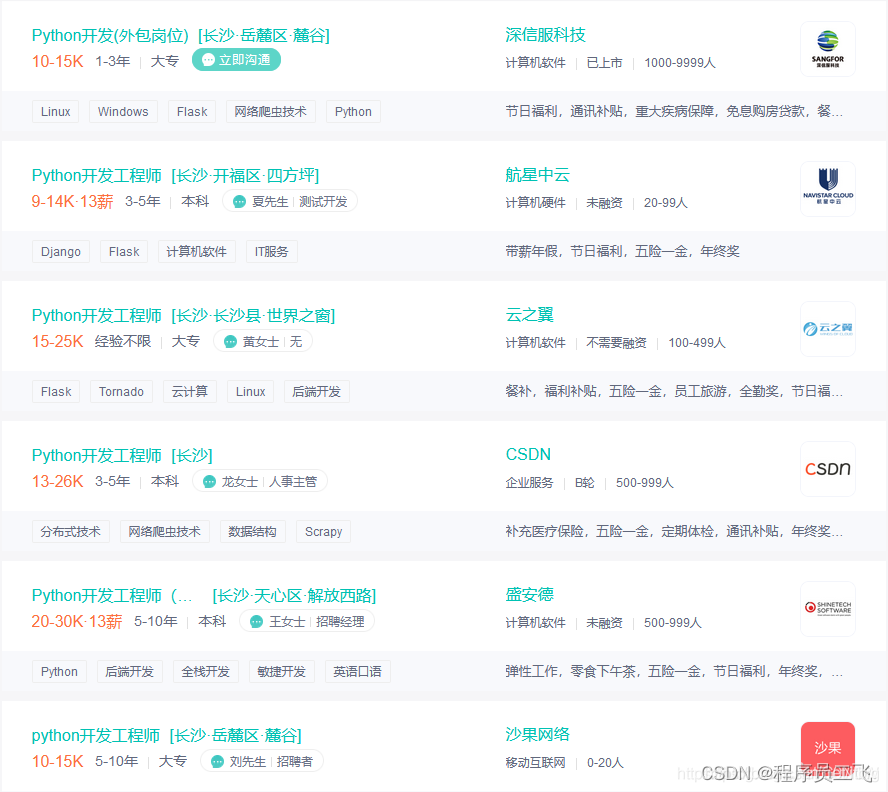Open 云之翼 company name link
The width and height of the screenshot is (888, 792).
tap(530, 314)
